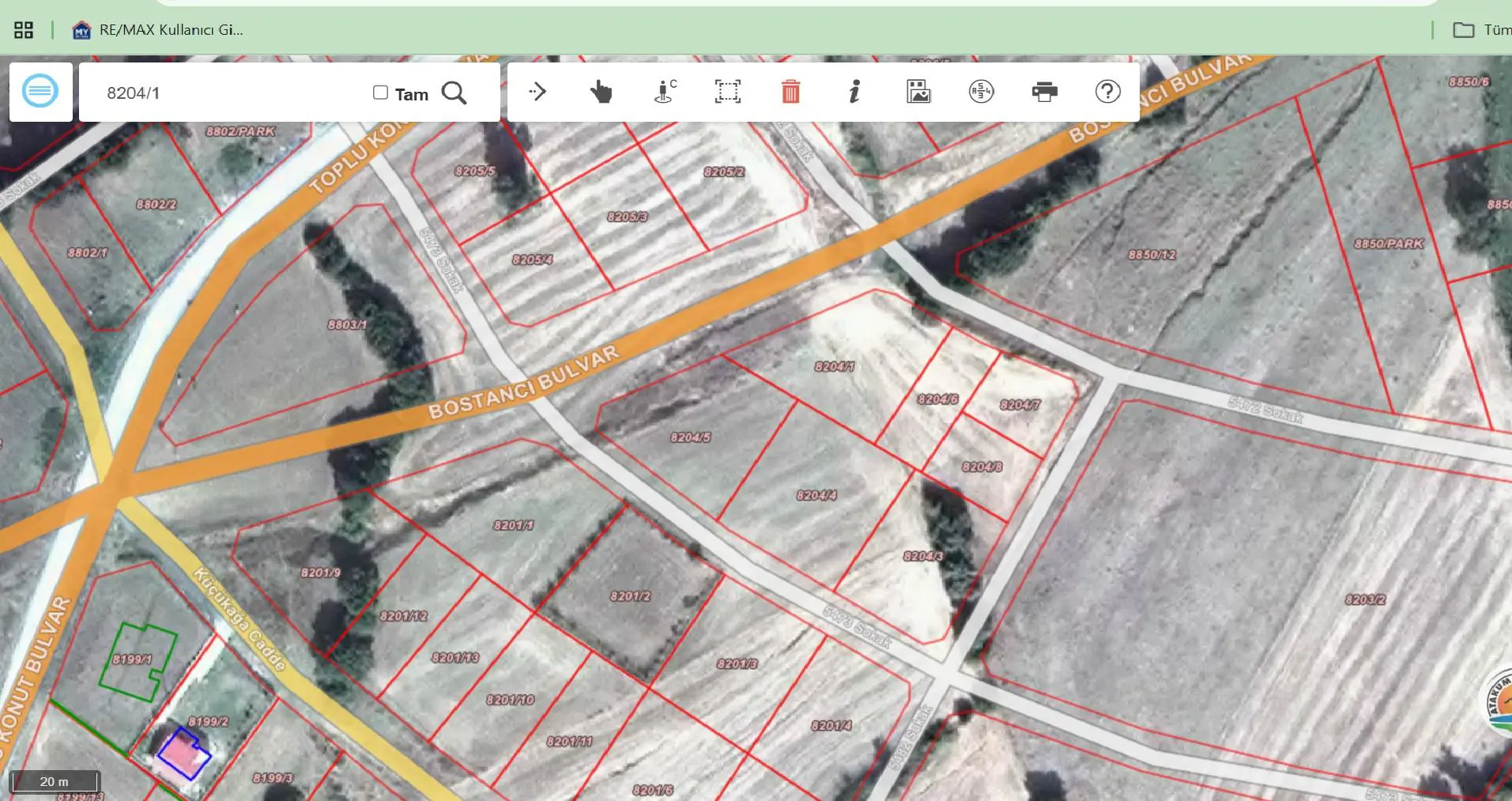Select the arrow navigation tool

(537, 92)
